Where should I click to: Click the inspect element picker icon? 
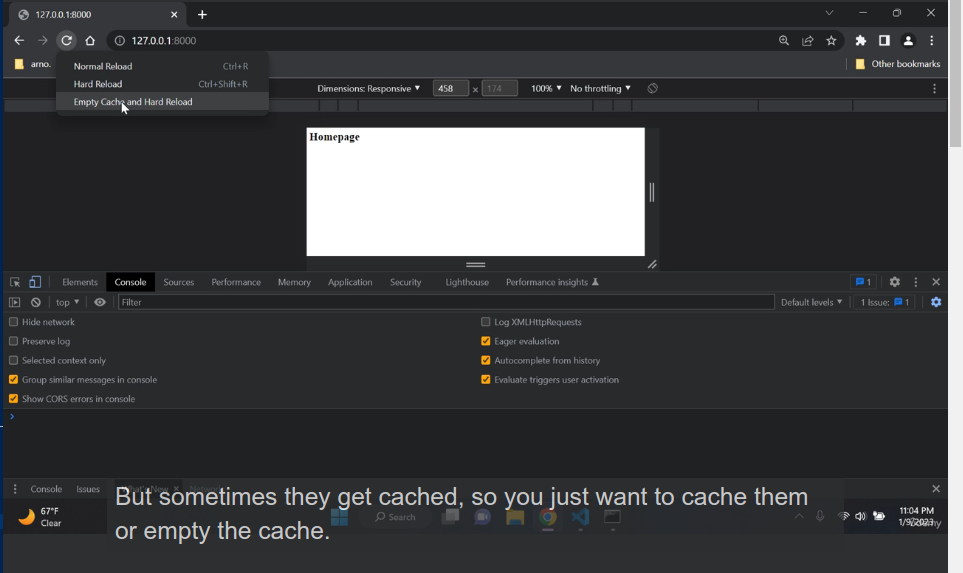click(15, 282)
